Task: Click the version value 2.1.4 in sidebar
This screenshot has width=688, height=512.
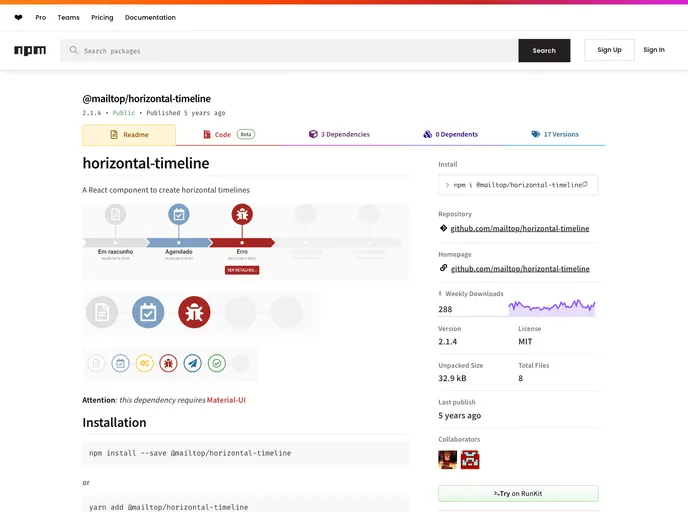Action: (x=448, y=342)
